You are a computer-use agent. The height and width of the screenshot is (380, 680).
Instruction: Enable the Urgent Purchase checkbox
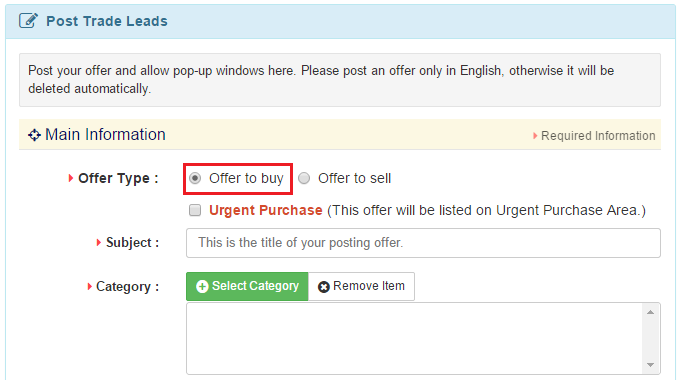click(x=195, y=210)
